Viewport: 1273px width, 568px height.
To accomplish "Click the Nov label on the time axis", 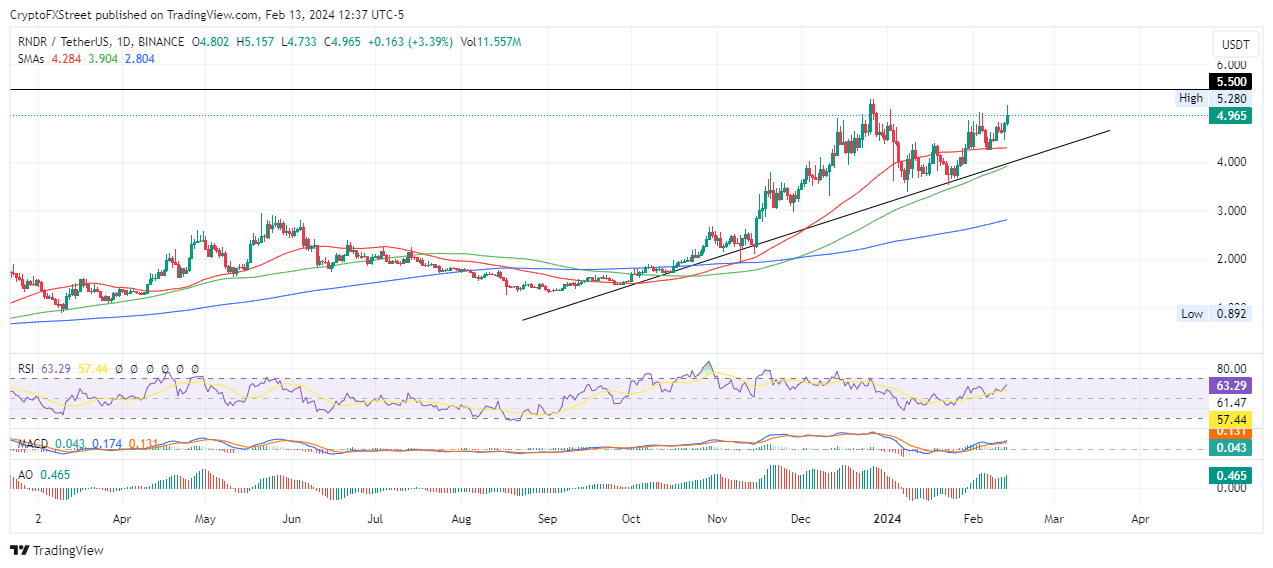I will tap(717, 520).
